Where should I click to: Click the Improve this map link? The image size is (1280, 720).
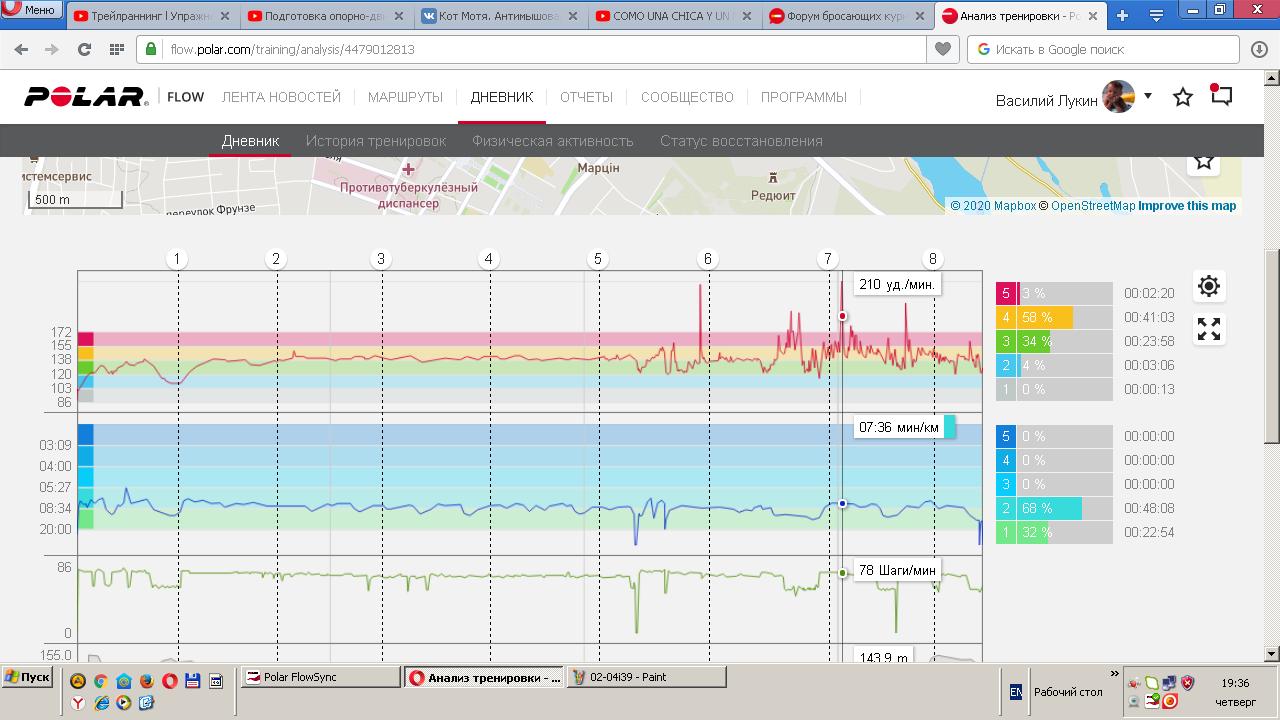pyautogui.click(x=1187, y=206)
